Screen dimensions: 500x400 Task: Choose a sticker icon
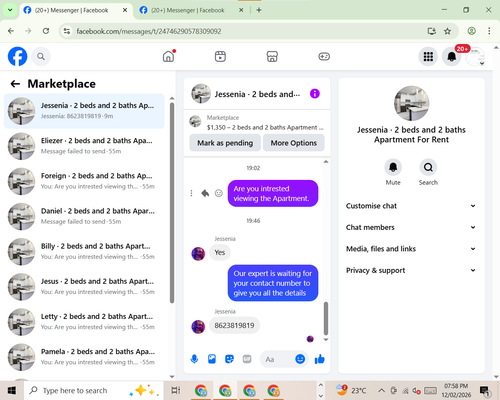coord(229,359)
